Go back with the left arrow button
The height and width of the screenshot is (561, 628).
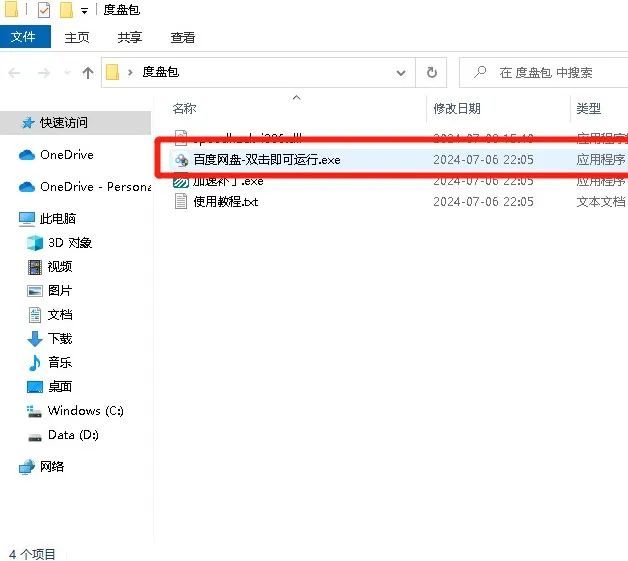click(x=14, y=73)
